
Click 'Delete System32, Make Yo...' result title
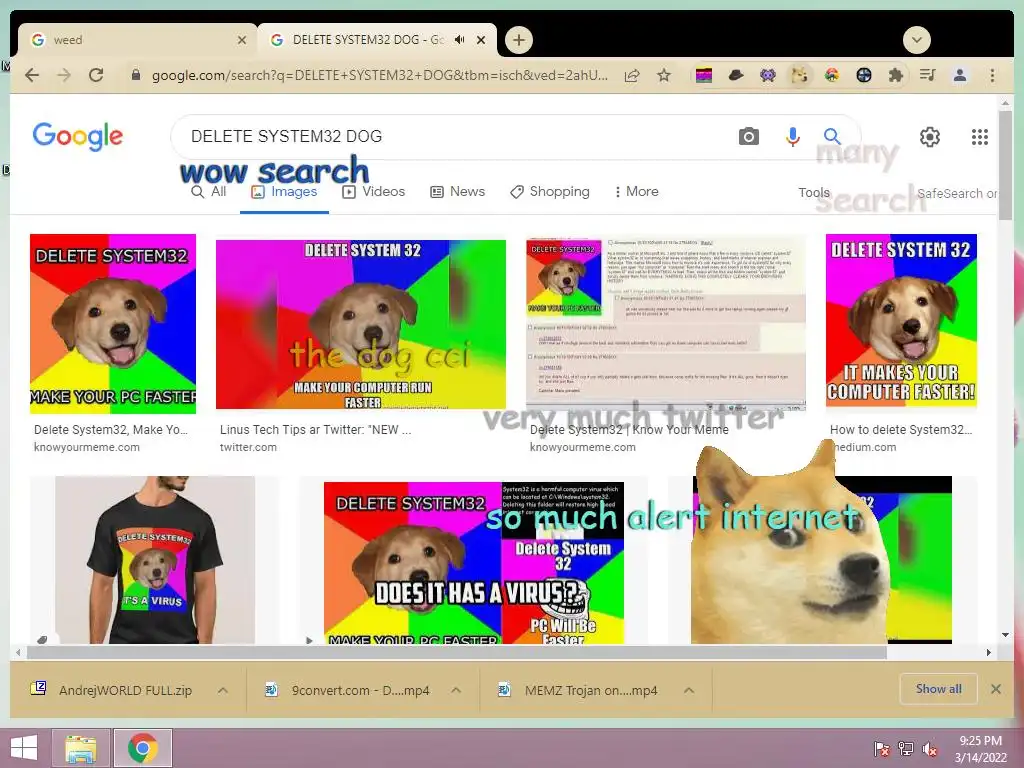111,430
